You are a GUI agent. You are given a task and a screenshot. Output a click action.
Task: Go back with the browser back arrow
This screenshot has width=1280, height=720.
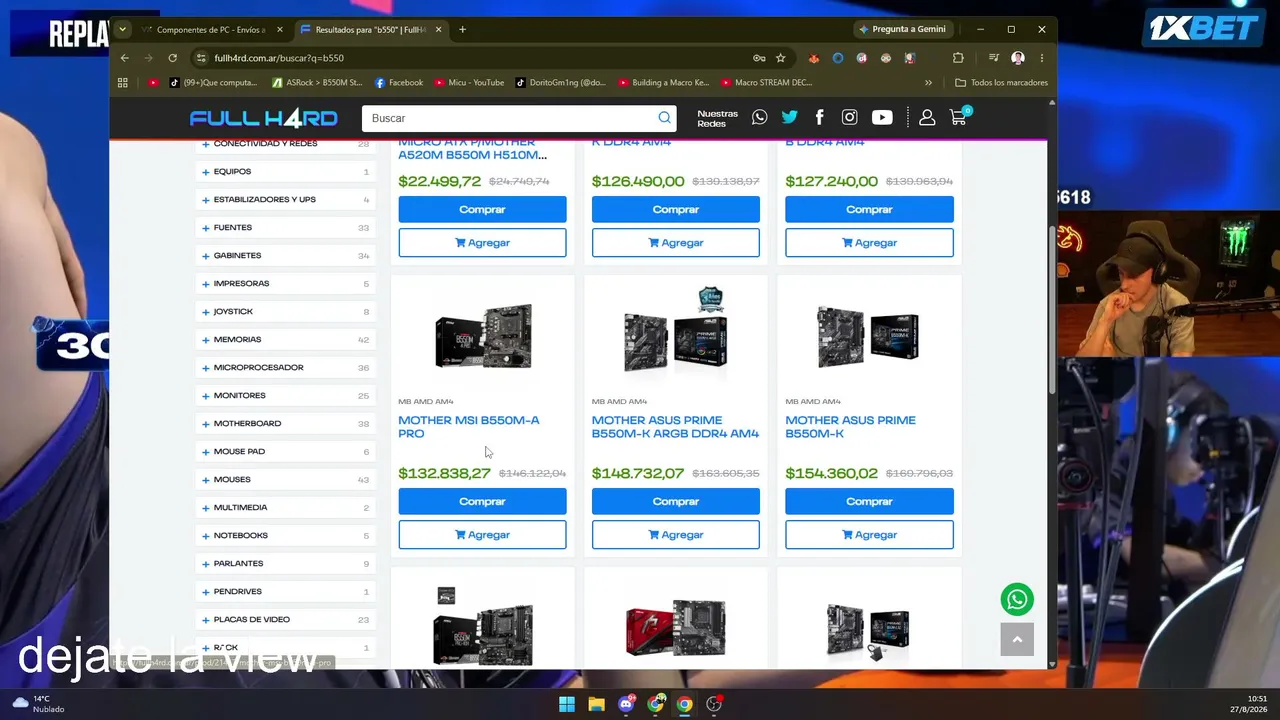(125, 58)
